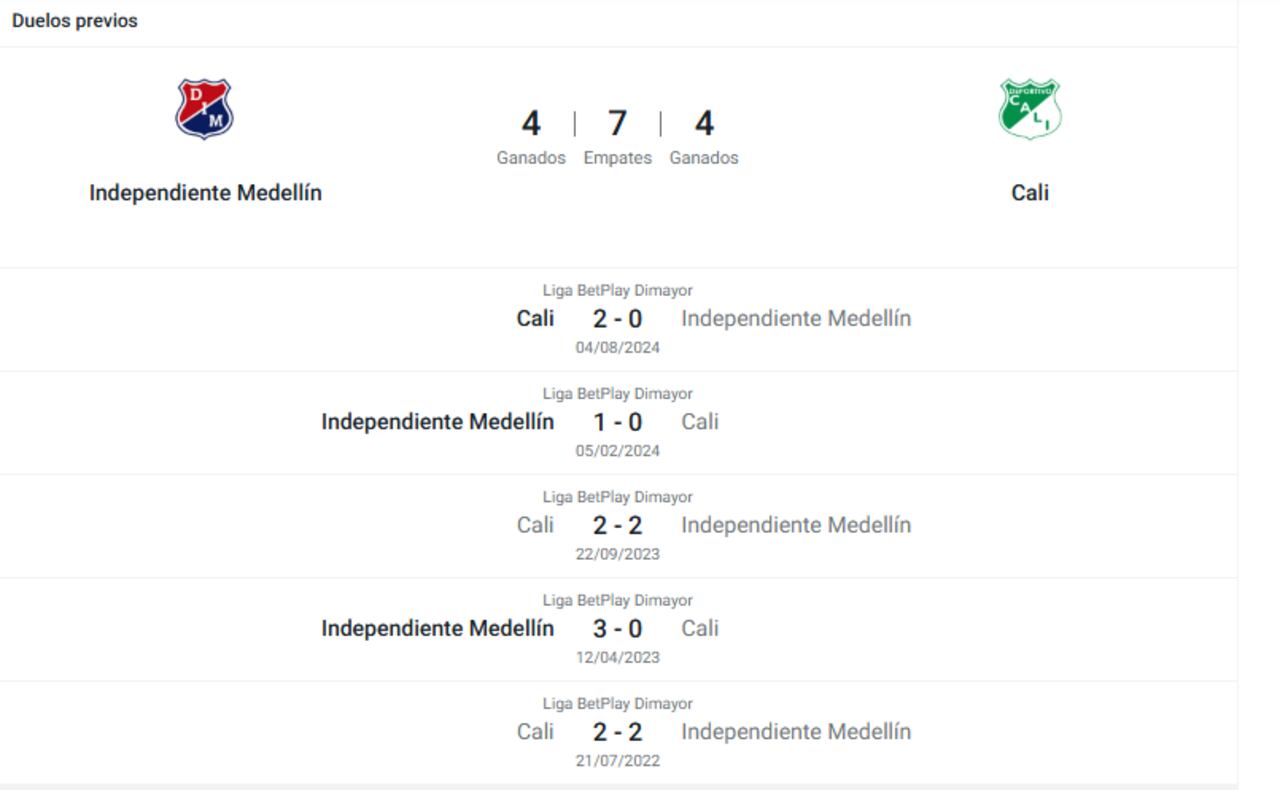Click Cali in the 1-0 match row
Viewport: 1280px width, 790px height.
(x=700, y=421)
